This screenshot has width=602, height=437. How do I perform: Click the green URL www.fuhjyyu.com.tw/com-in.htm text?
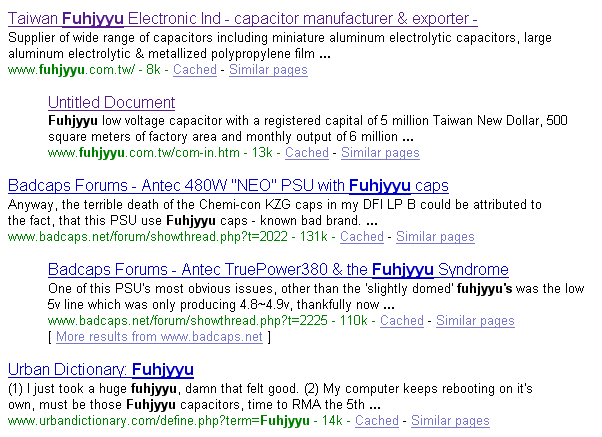(144, 152)
